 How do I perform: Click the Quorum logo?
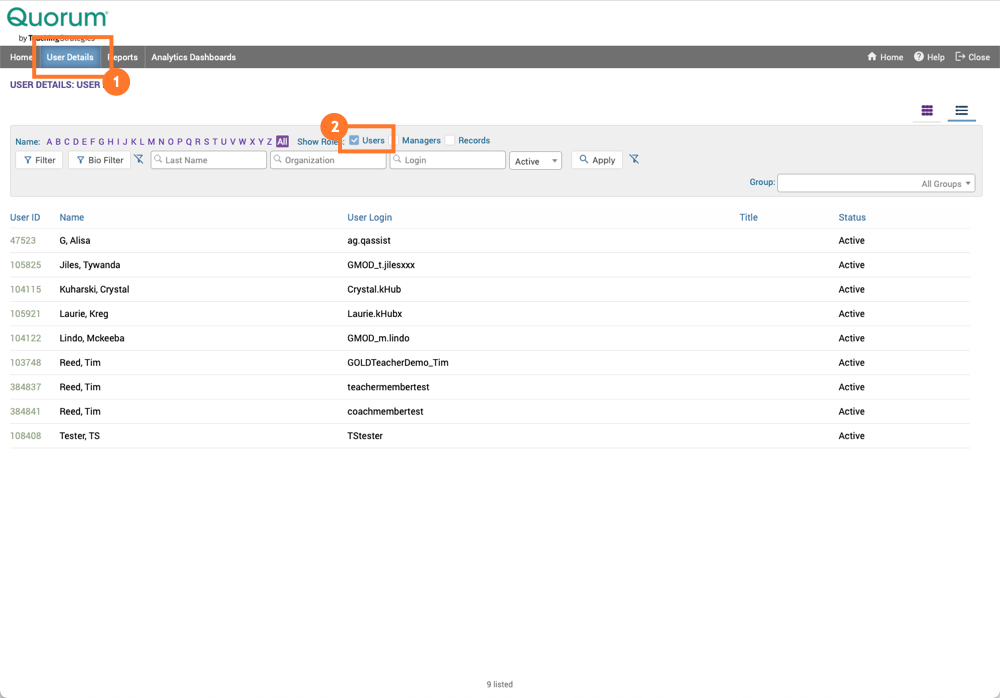(57, 20)
